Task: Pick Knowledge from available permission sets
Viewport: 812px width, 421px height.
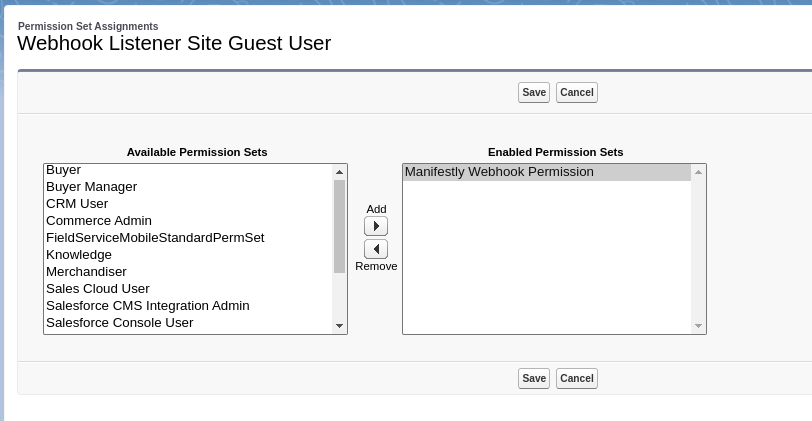Action: 79,255
